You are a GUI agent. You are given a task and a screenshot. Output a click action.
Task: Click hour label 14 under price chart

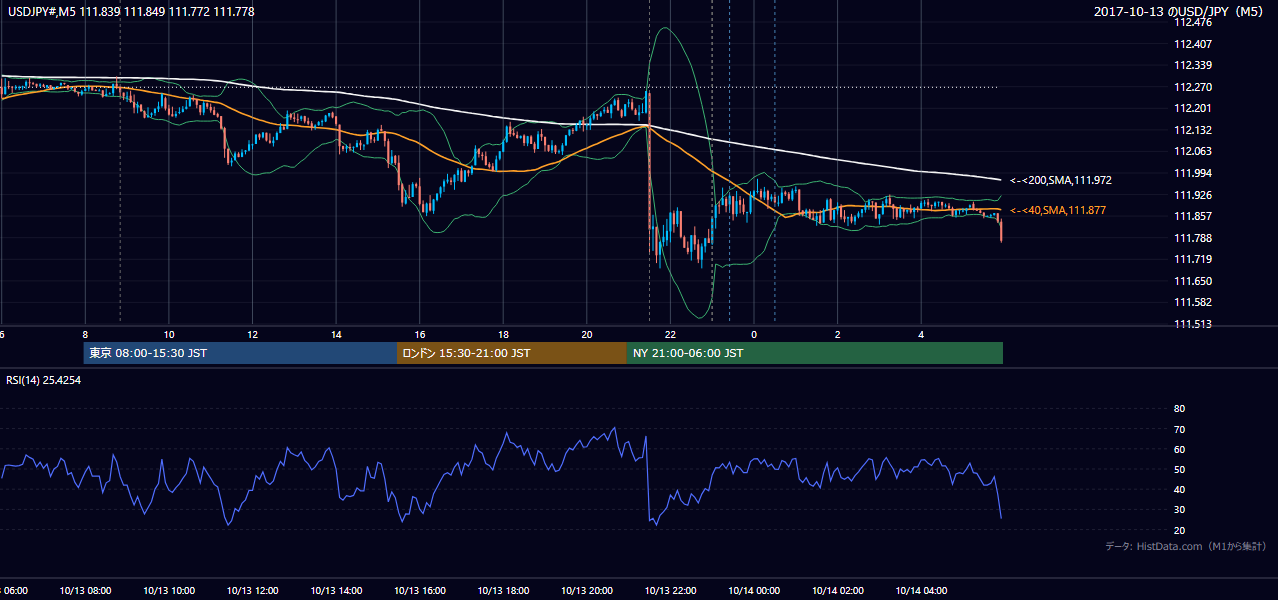coord(336,334)
